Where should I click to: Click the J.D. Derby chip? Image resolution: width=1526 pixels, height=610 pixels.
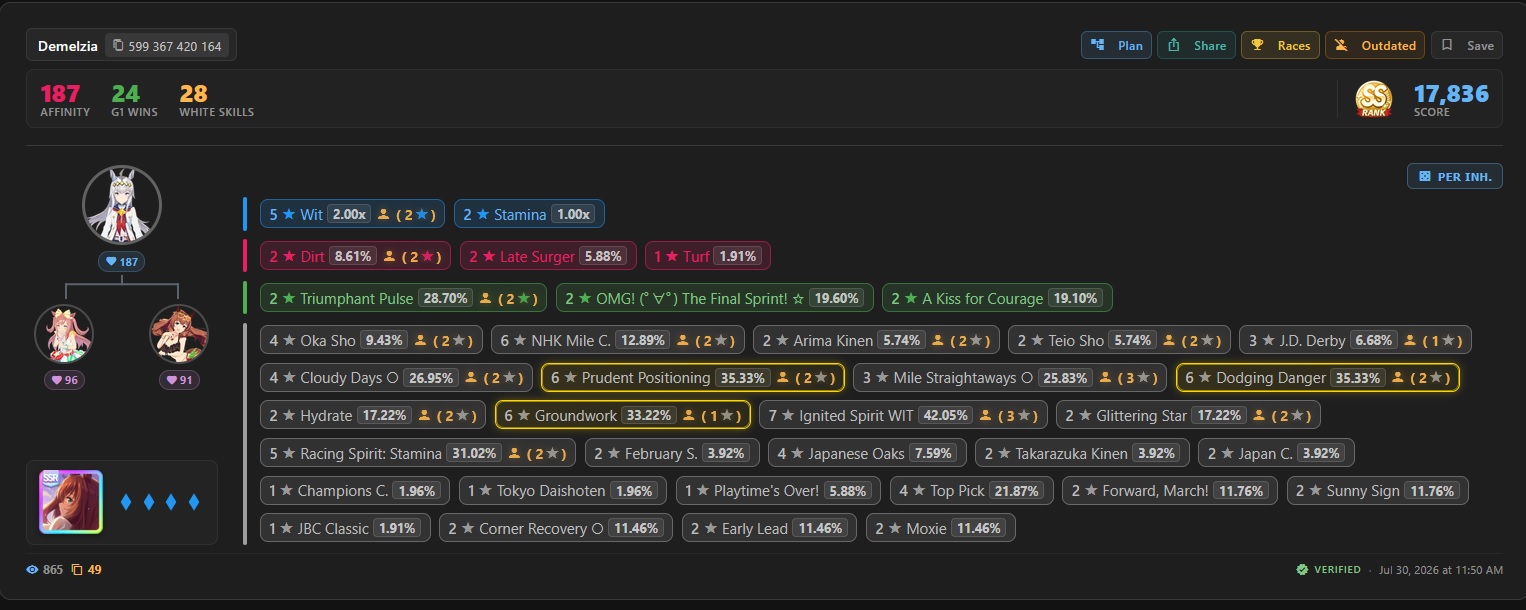pyautogui.click(x=1355, y=340)
